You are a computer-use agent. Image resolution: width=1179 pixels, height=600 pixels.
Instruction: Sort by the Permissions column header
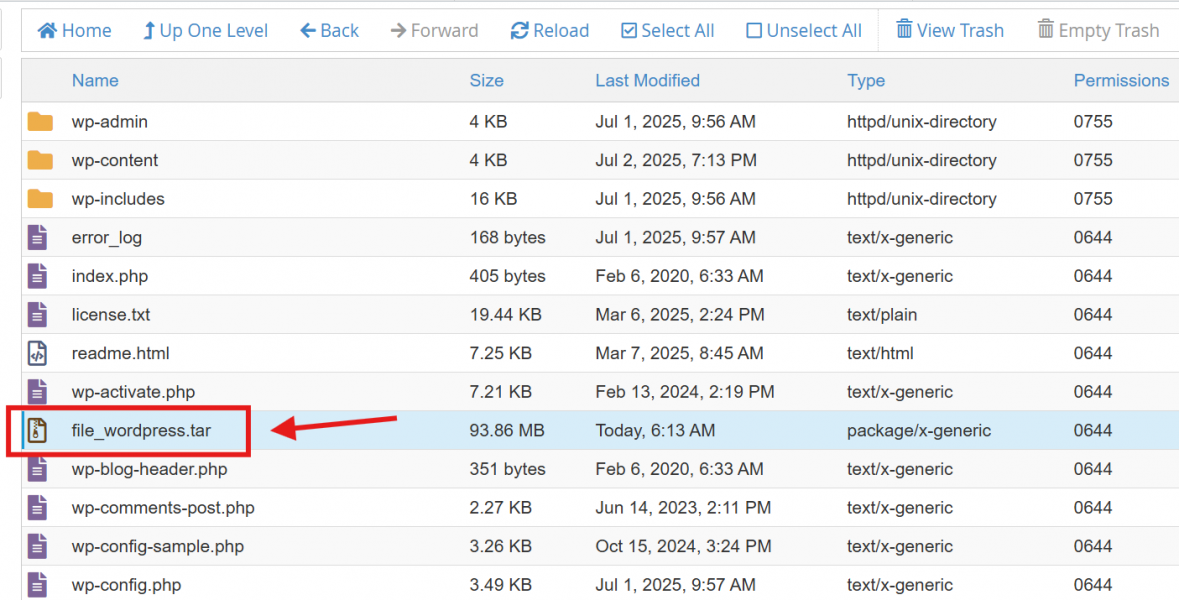coord(1121,80)
